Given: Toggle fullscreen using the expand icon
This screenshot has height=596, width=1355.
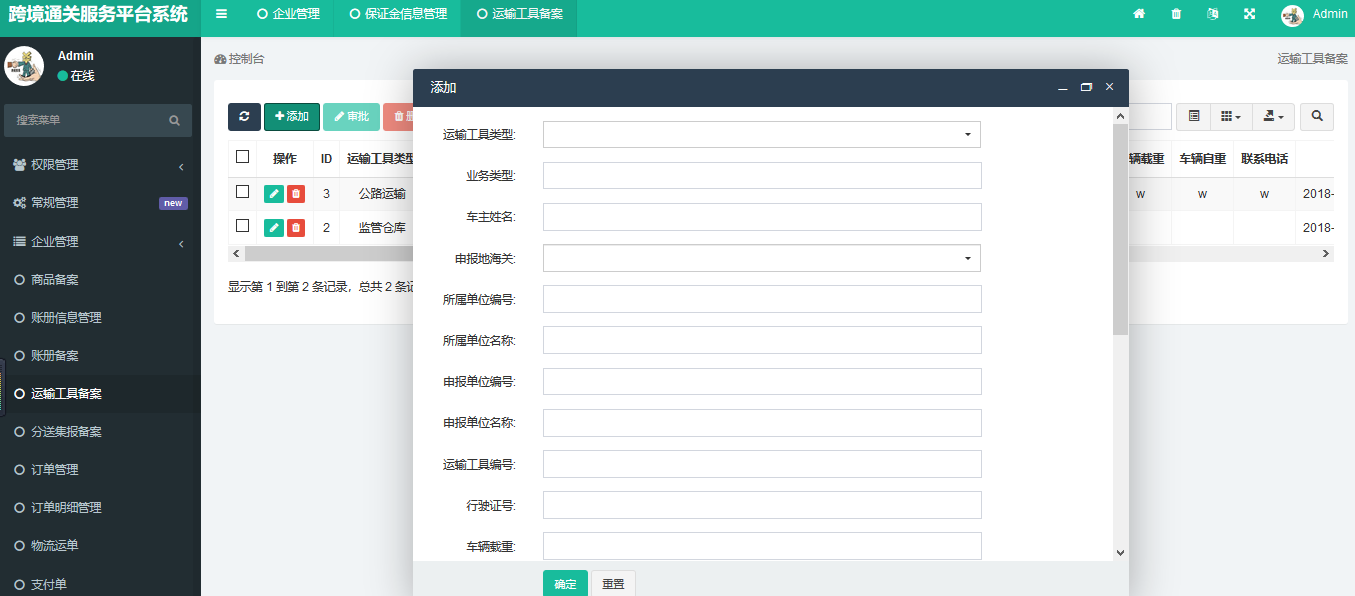Looking at the screenshot, I should click(1249, 14).
